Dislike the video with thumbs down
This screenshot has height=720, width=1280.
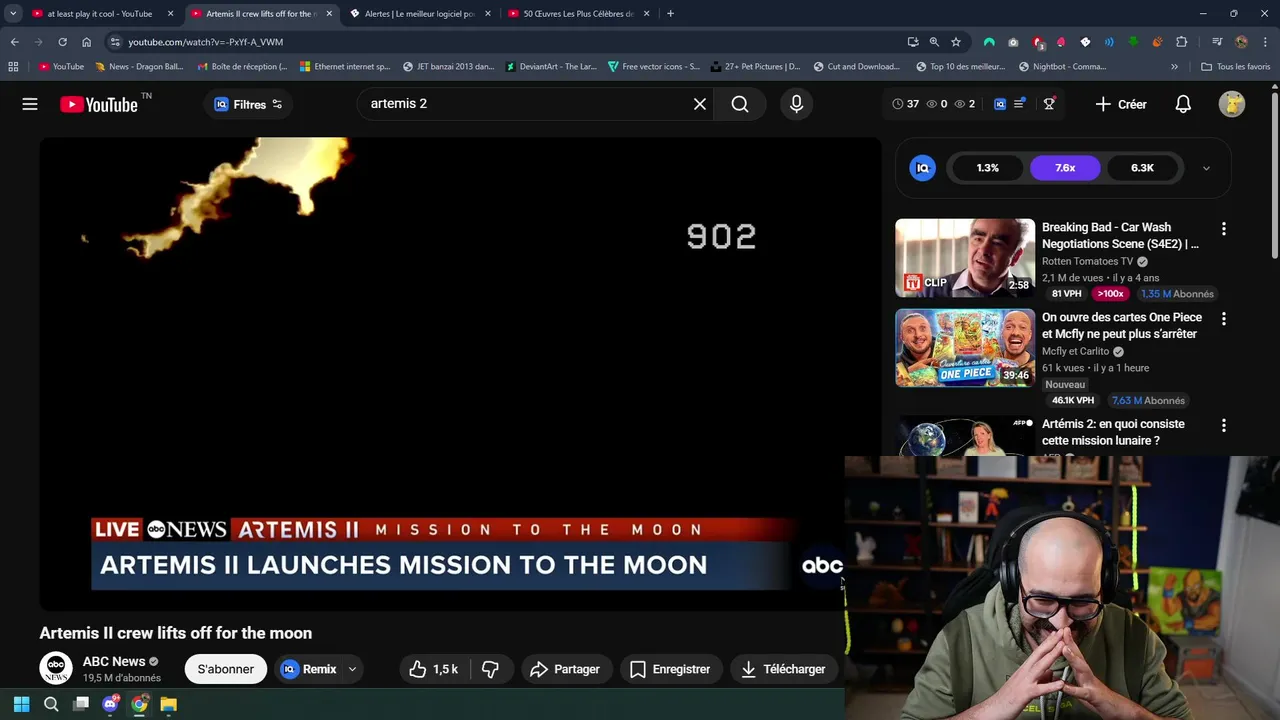(490, 669)
